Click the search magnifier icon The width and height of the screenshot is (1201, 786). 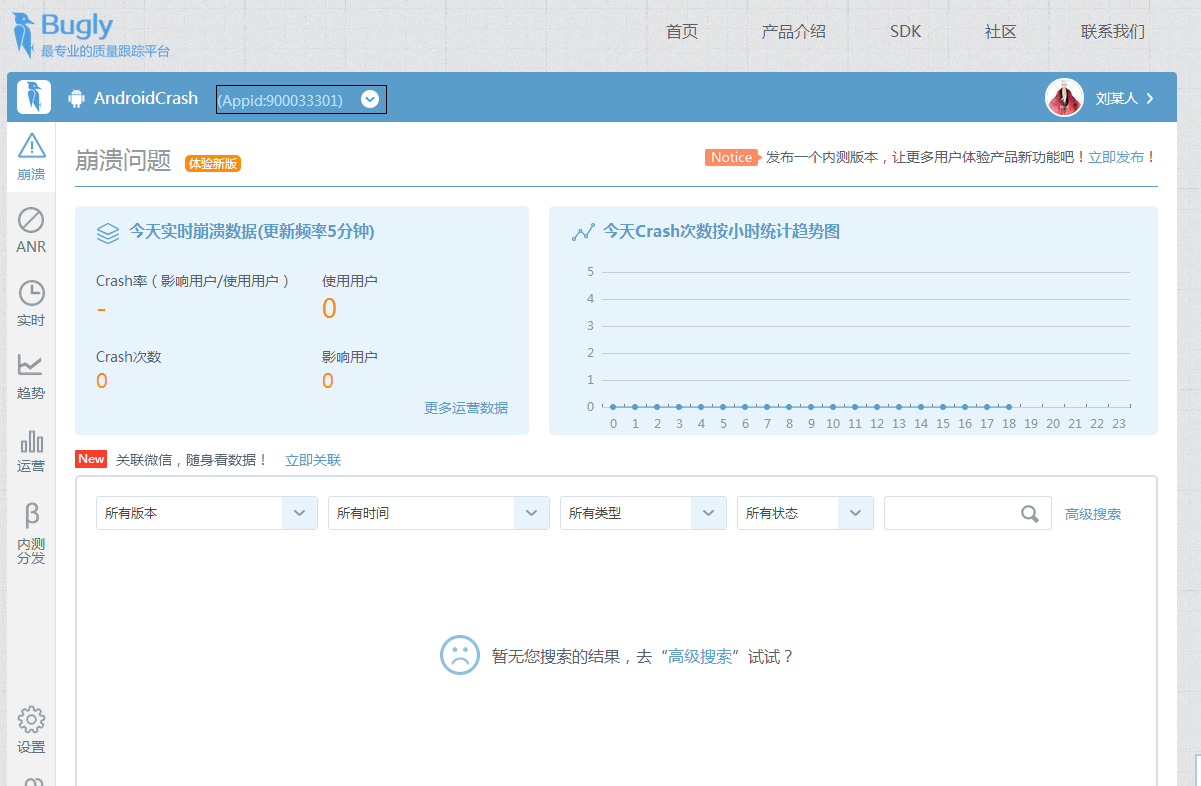coord(1029,514)
